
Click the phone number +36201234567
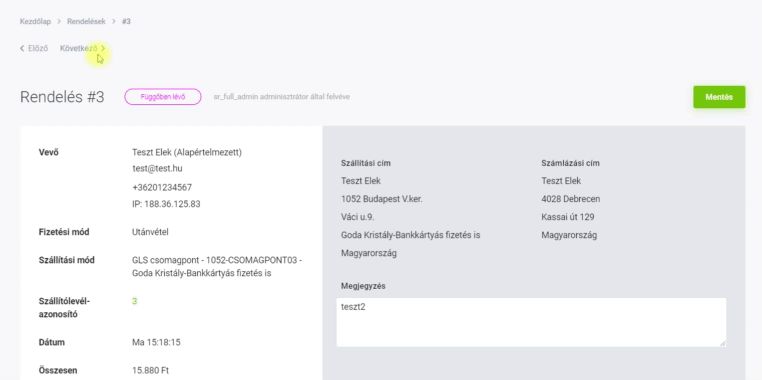click(162, 187)
